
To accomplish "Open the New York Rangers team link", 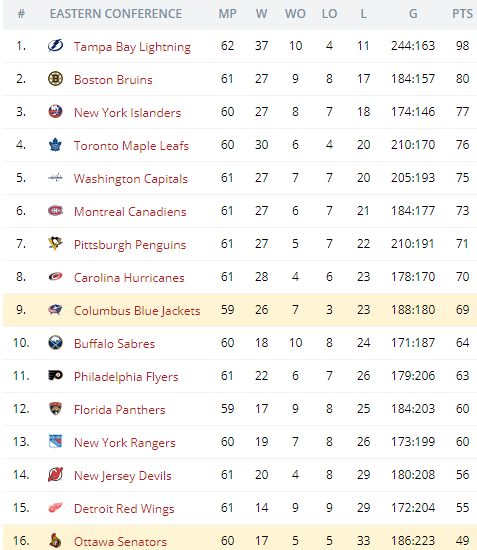I will coord(125,443).
